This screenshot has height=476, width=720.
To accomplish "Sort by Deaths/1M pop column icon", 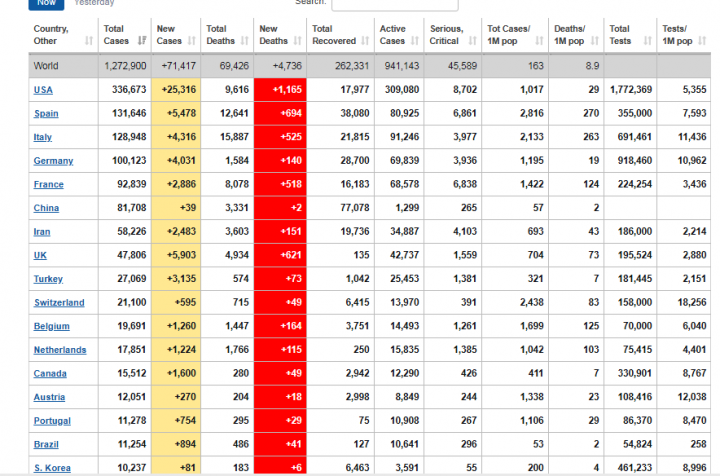I will 595,41.
